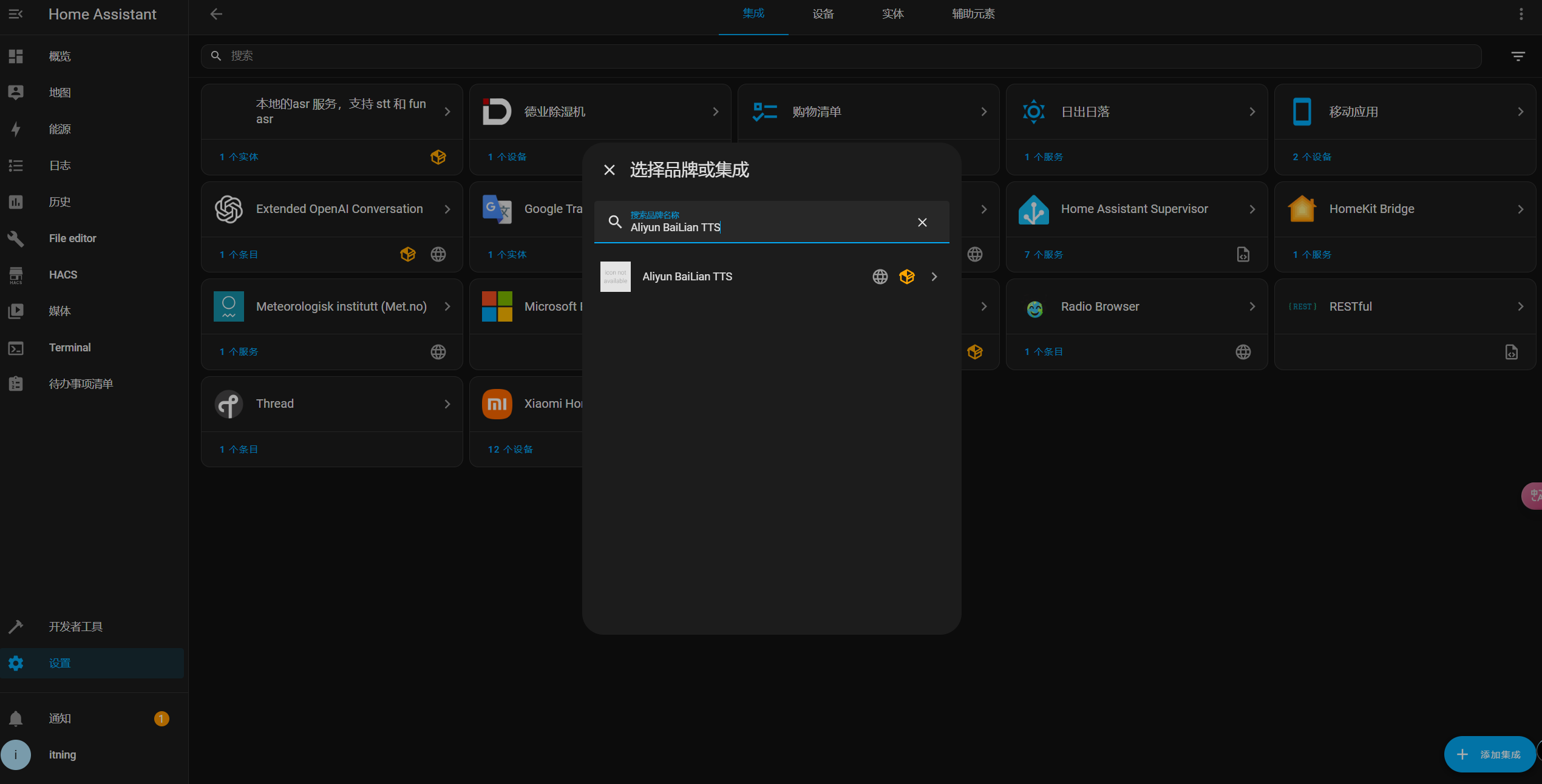Image resolution: width=1542 pixels, height=784 pixels.
Task: Expand Home Assistant Supervisor chevron
Action: (x=1252, y=209)
